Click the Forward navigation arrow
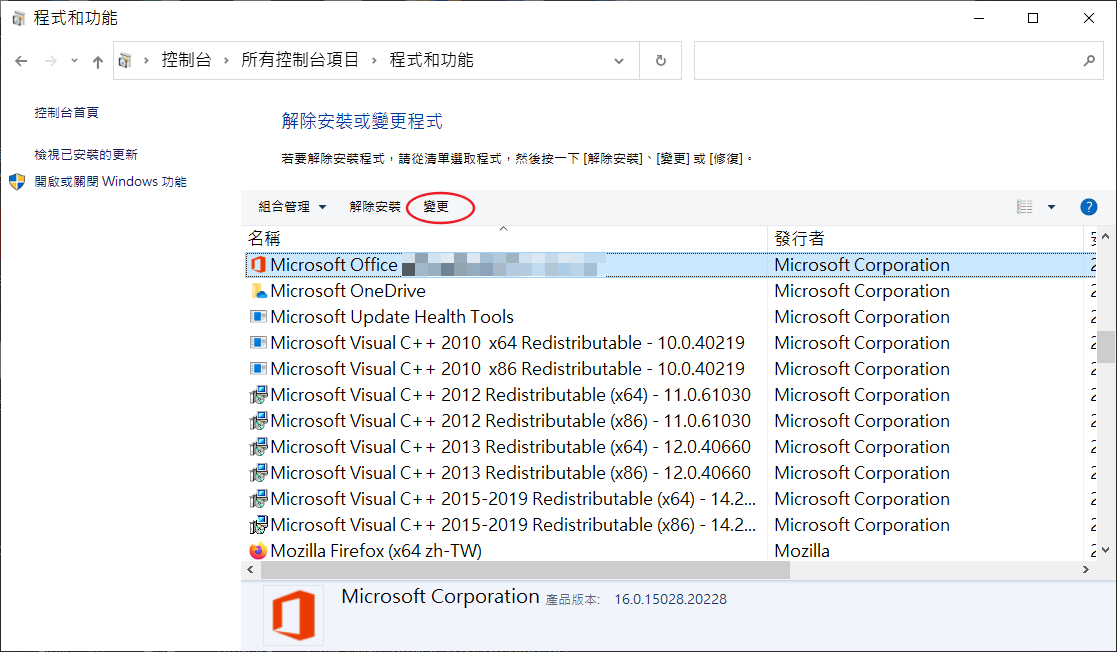 point(51,61)
